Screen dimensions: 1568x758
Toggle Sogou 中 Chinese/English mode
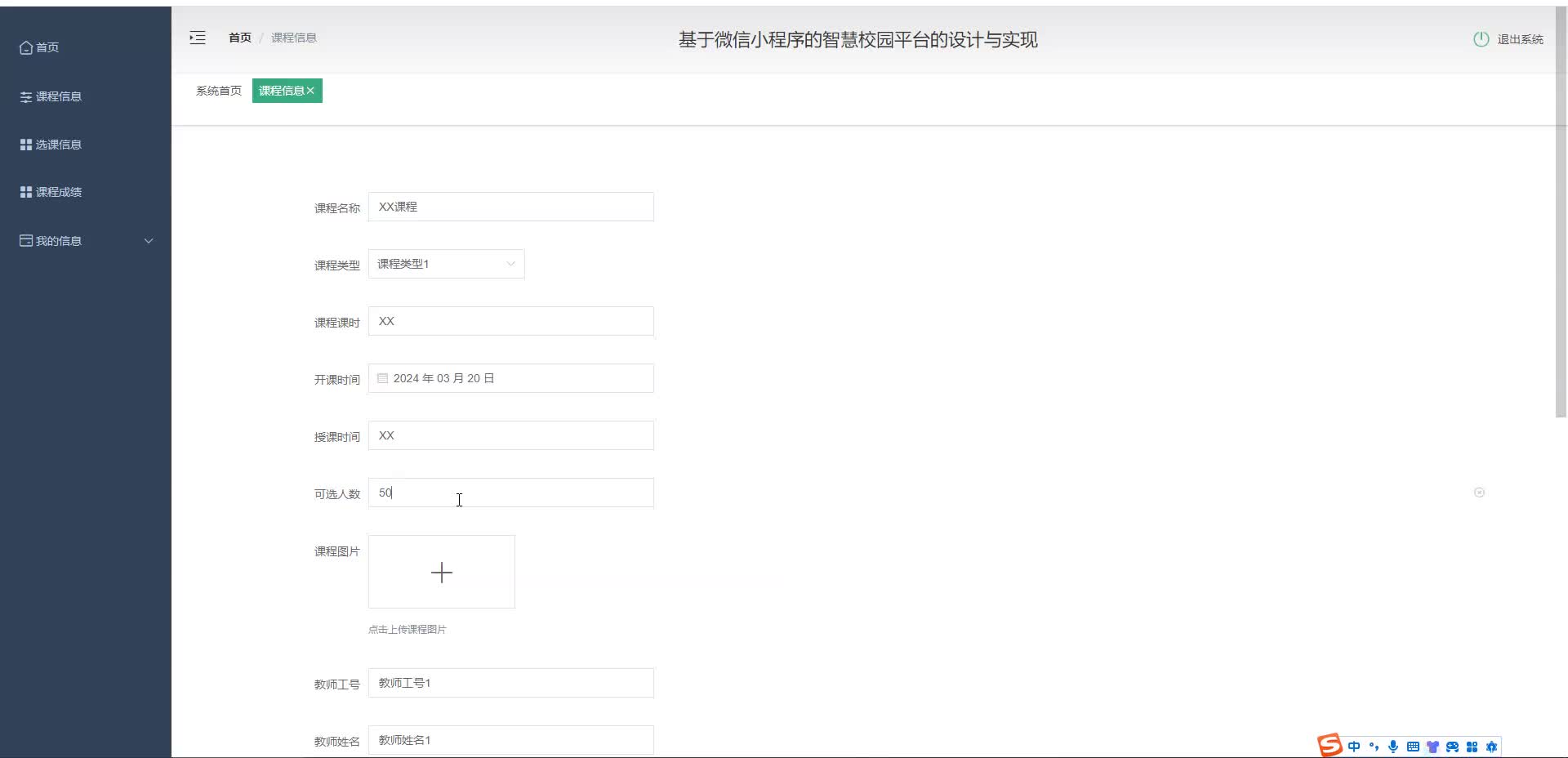1354,747
